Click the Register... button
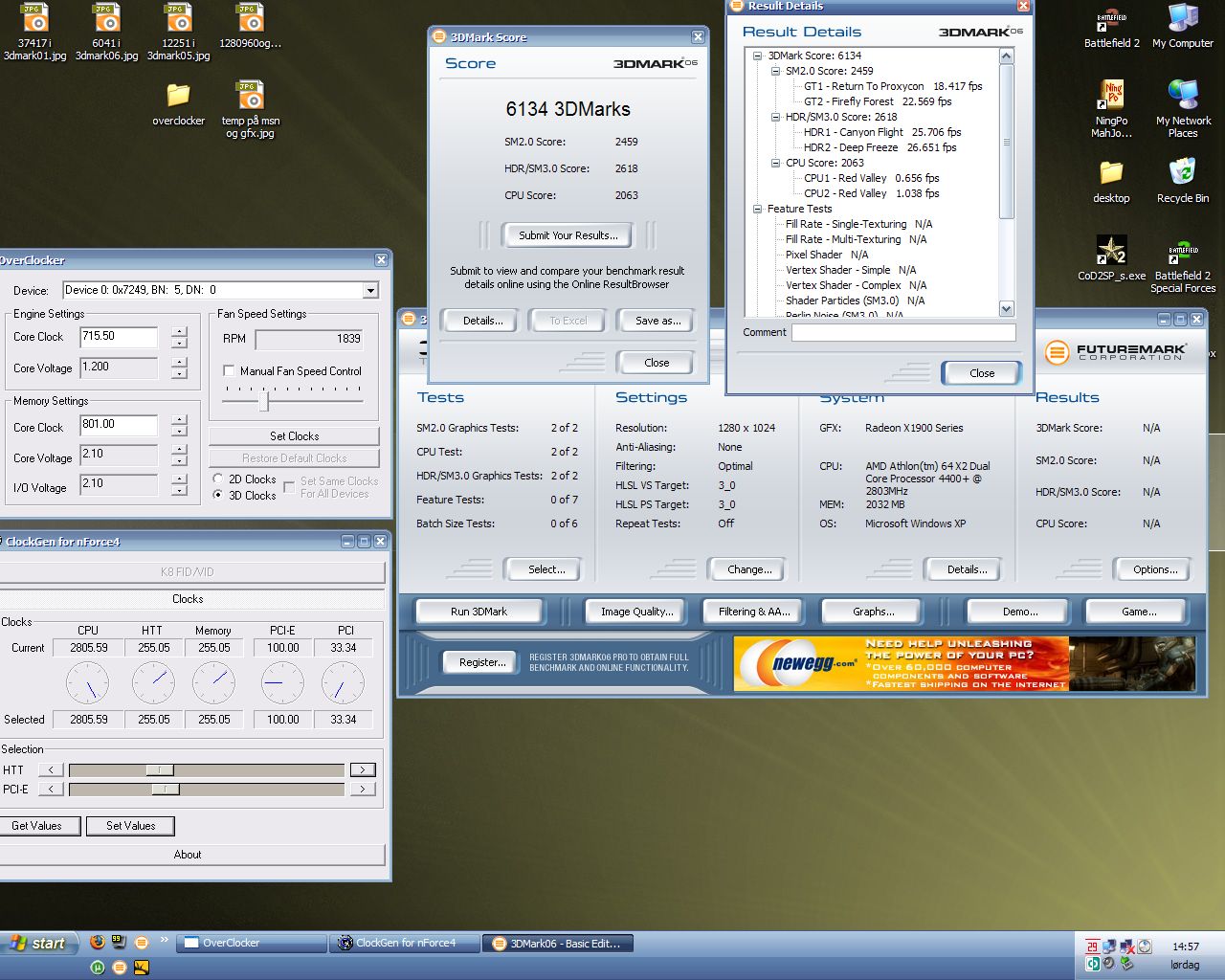This screenshot has width=1225, height=980. click(x=482, y=662)
